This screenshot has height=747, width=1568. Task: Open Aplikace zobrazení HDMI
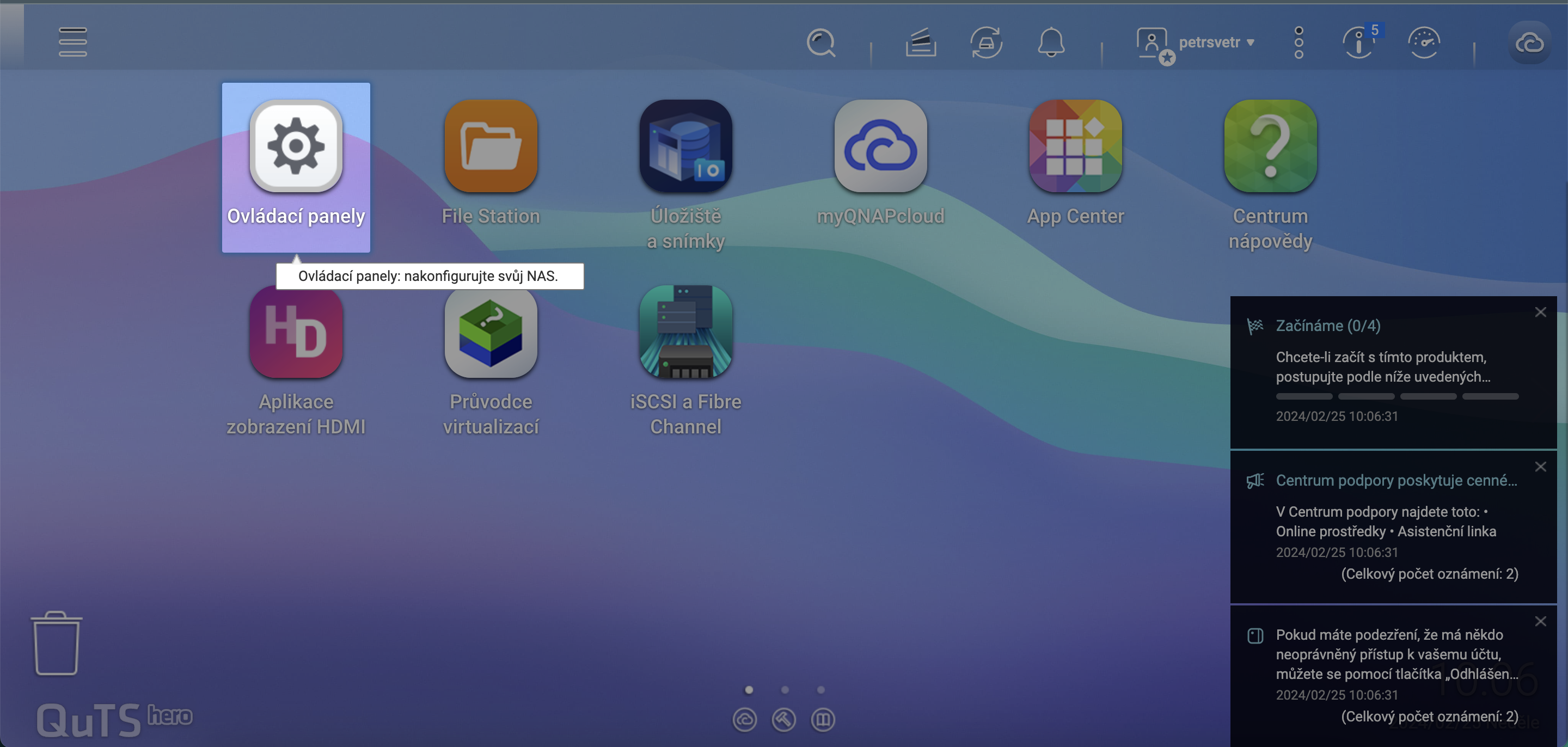coord(296,332)
